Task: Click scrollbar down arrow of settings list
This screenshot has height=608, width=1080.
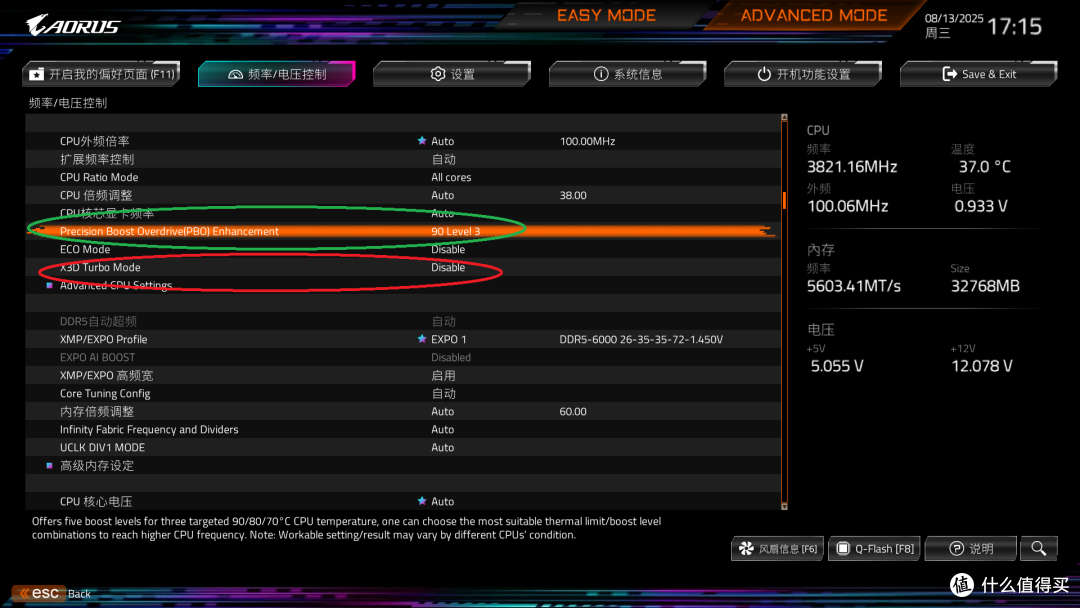Action: [784, 506]
